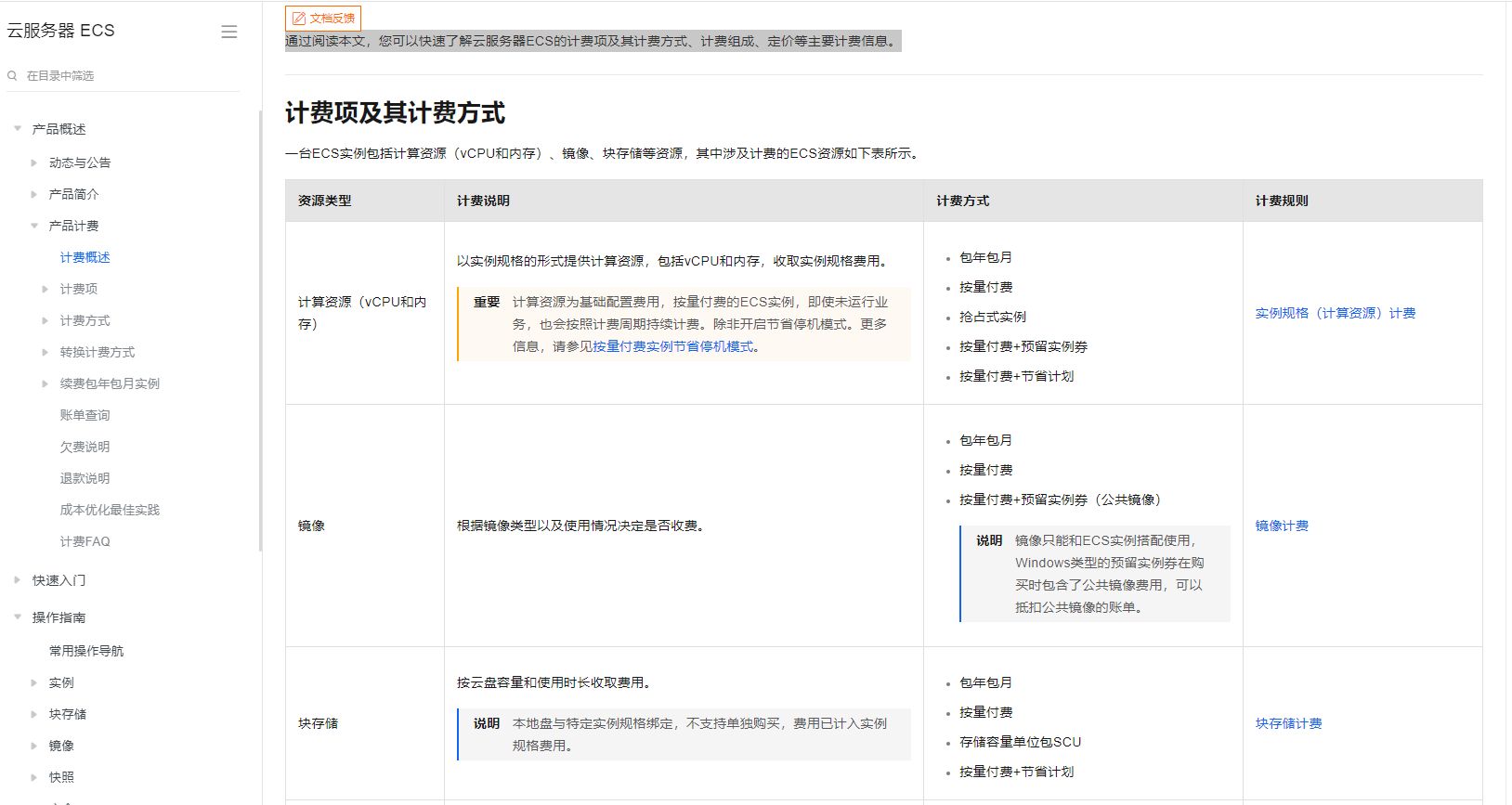Open the 计费概述 sidebar page
1512x805 pixels.
[85, 257]
